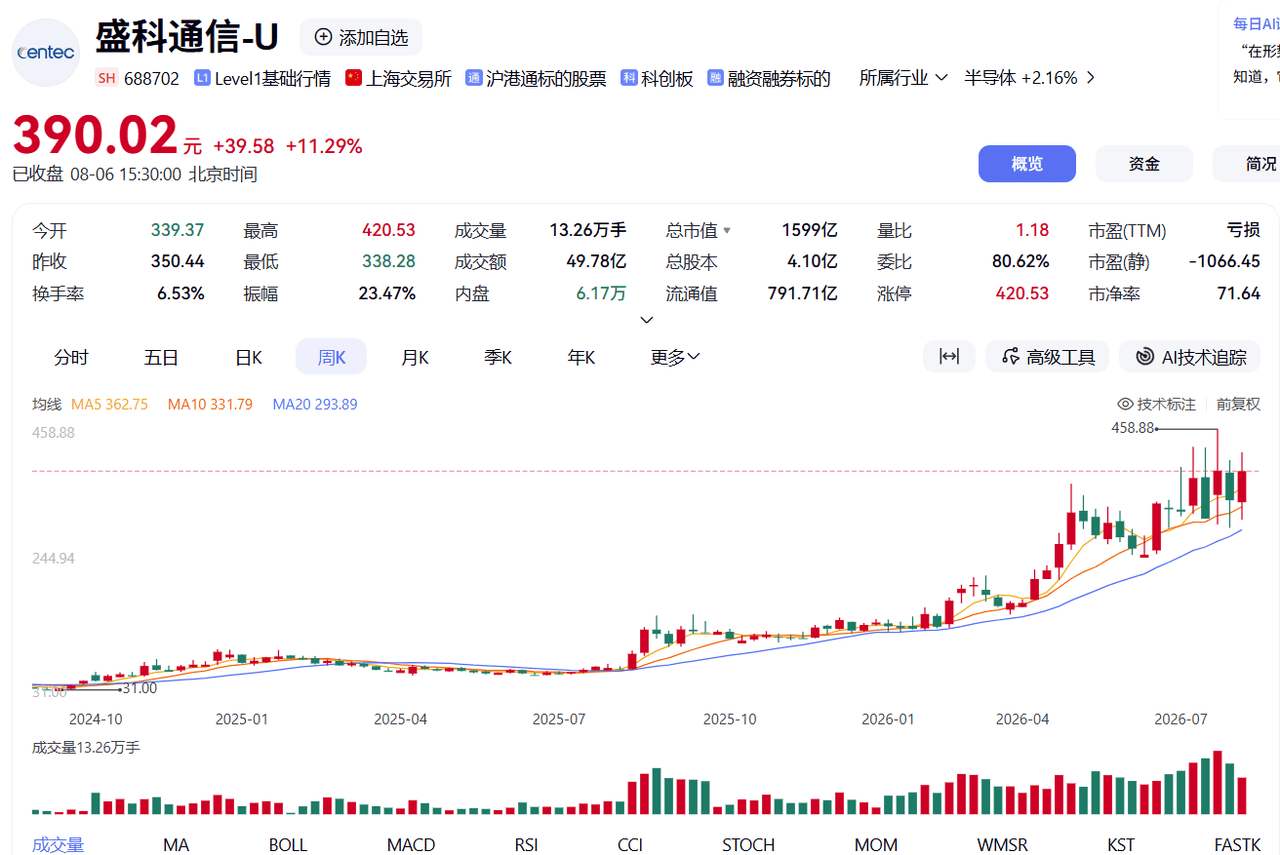Select the CCI indicator tab
Screen dimensions: 1280x855
click(x=630, y=845)
